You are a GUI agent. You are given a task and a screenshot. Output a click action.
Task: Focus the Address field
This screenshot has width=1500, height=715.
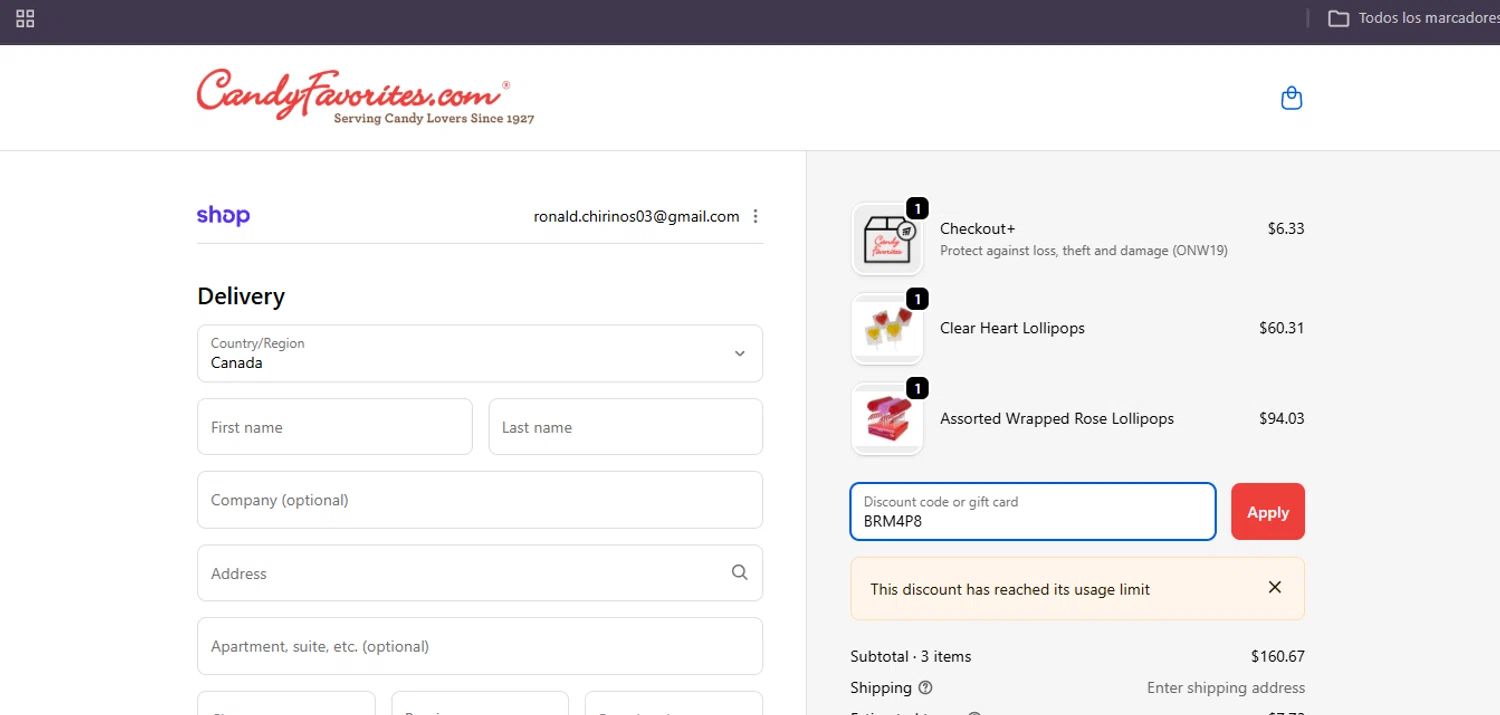tap(480, 573)
